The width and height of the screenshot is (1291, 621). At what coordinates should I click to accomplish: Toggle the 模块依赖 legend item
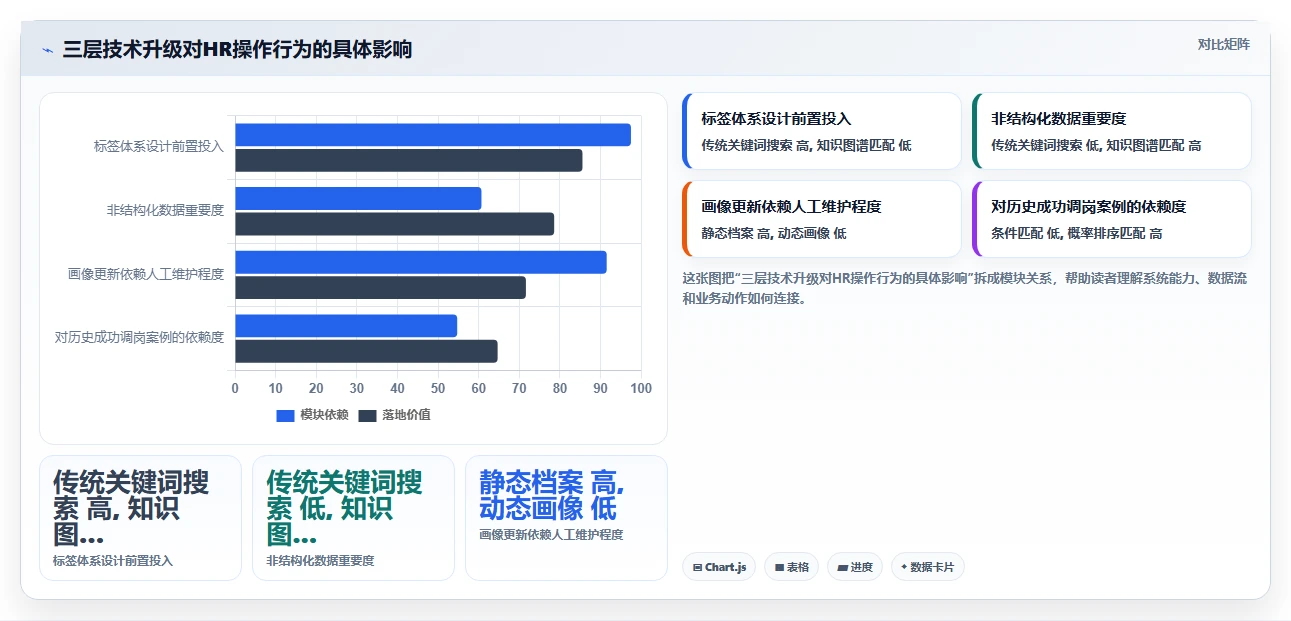(312, 415)
